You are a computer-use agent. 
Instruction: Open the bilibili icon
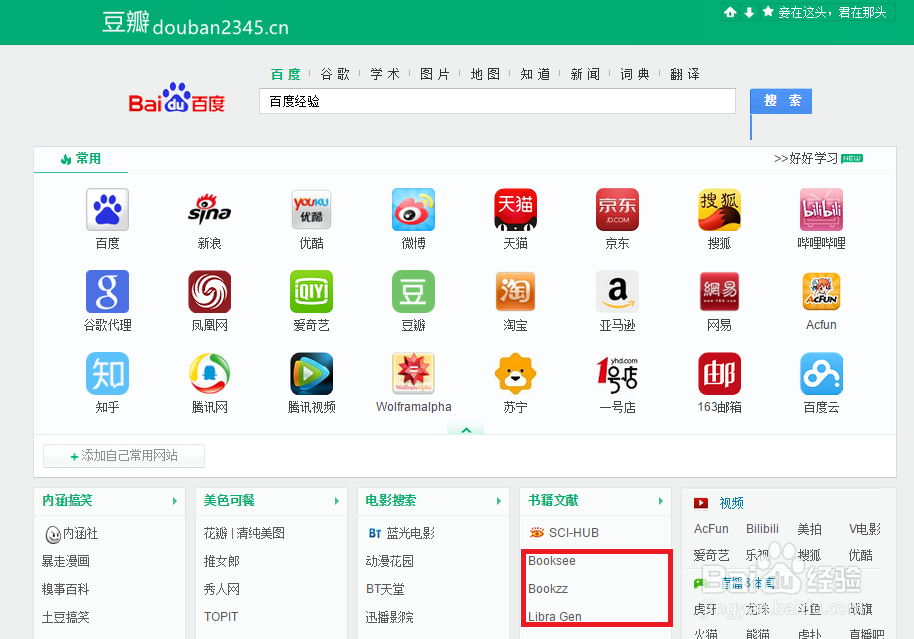coord(821,209)
